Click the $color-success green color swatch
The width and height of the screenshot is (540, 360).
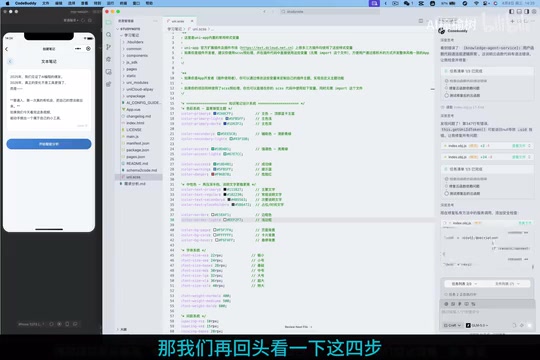tap(215, 164)
